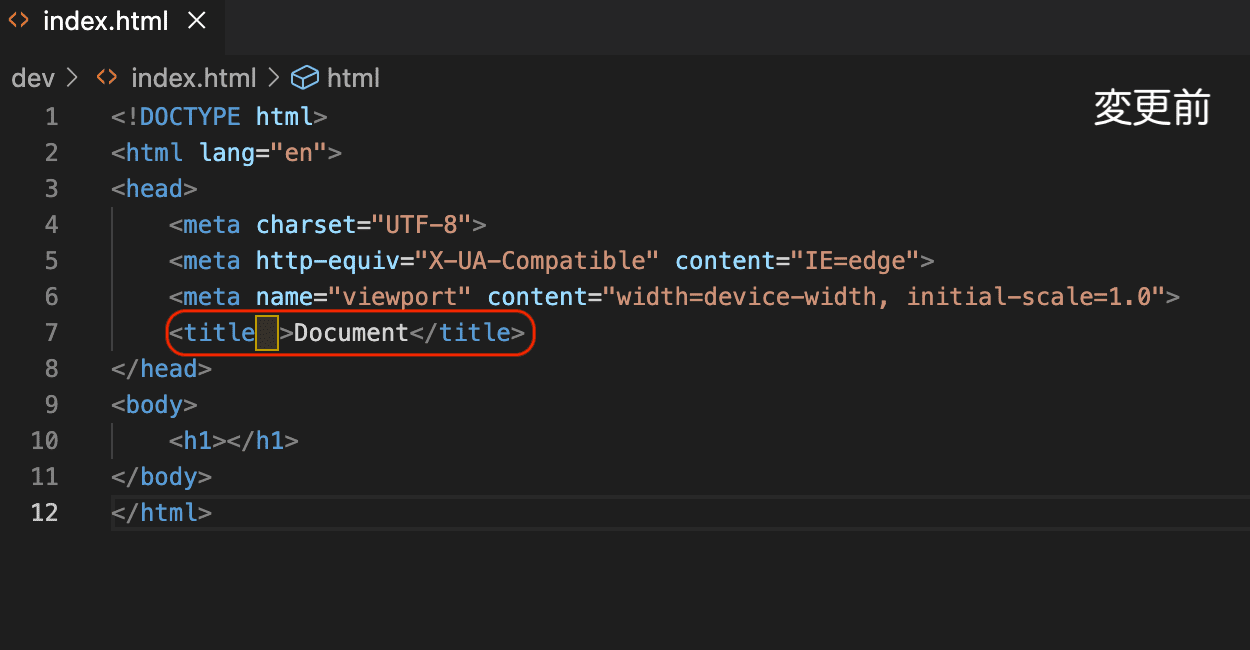
Task: Click the "viewport" string on line 6
Action: 400,297
